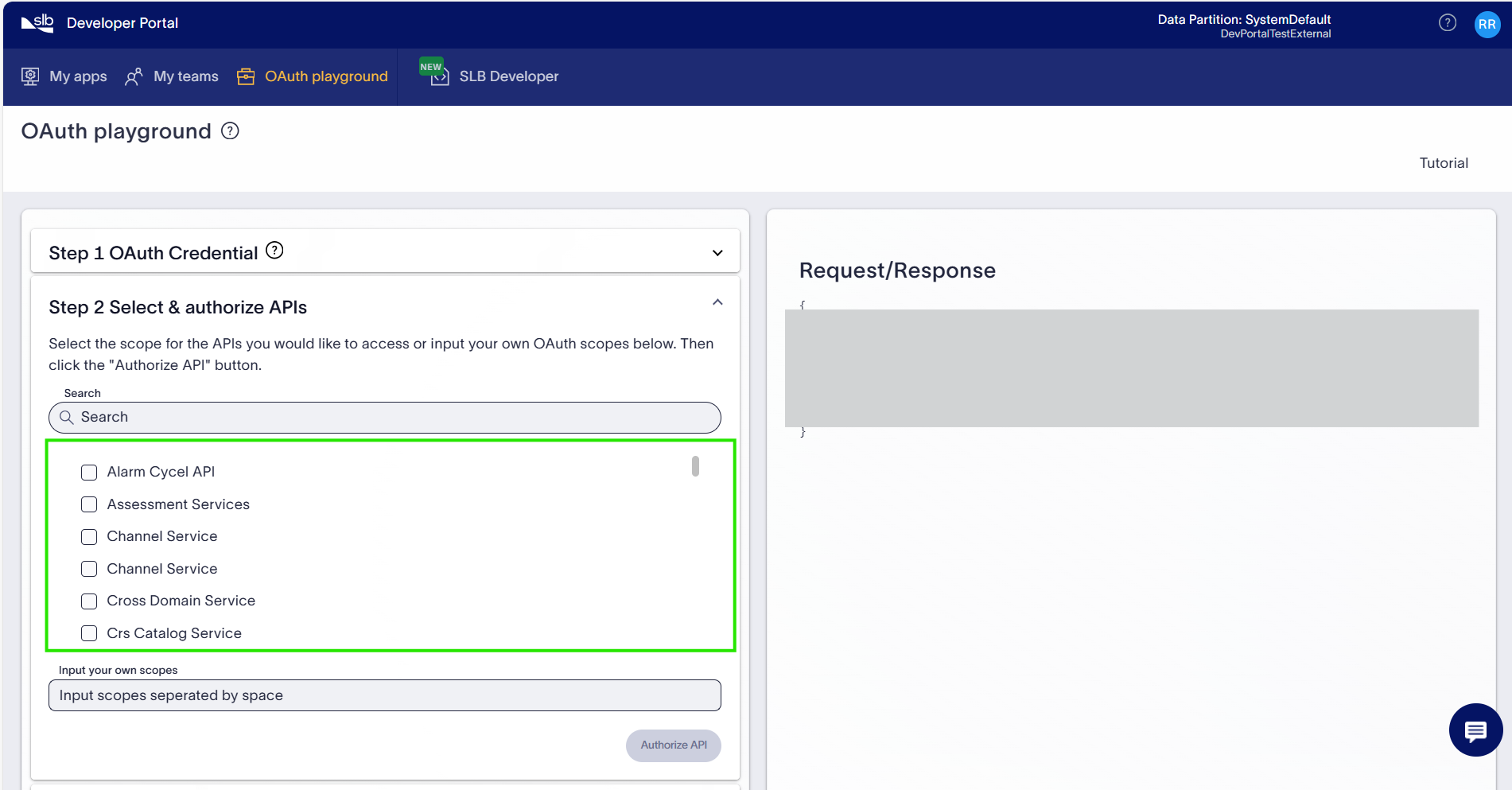Click the API list scrollbar thumb

695,466
